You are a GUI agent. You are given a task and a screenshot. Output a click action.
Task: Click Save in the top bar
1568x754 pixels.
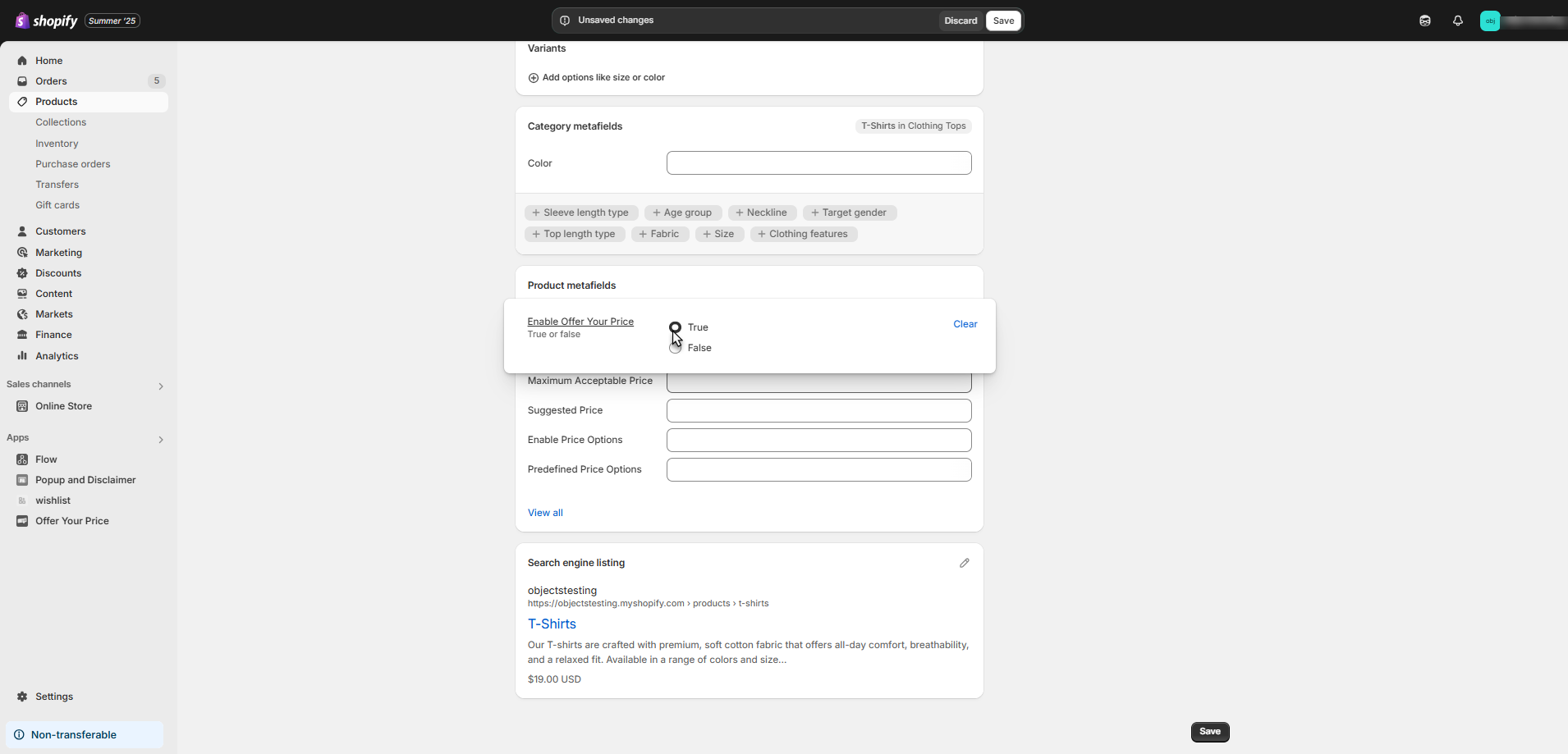[x=1004, y=21]
